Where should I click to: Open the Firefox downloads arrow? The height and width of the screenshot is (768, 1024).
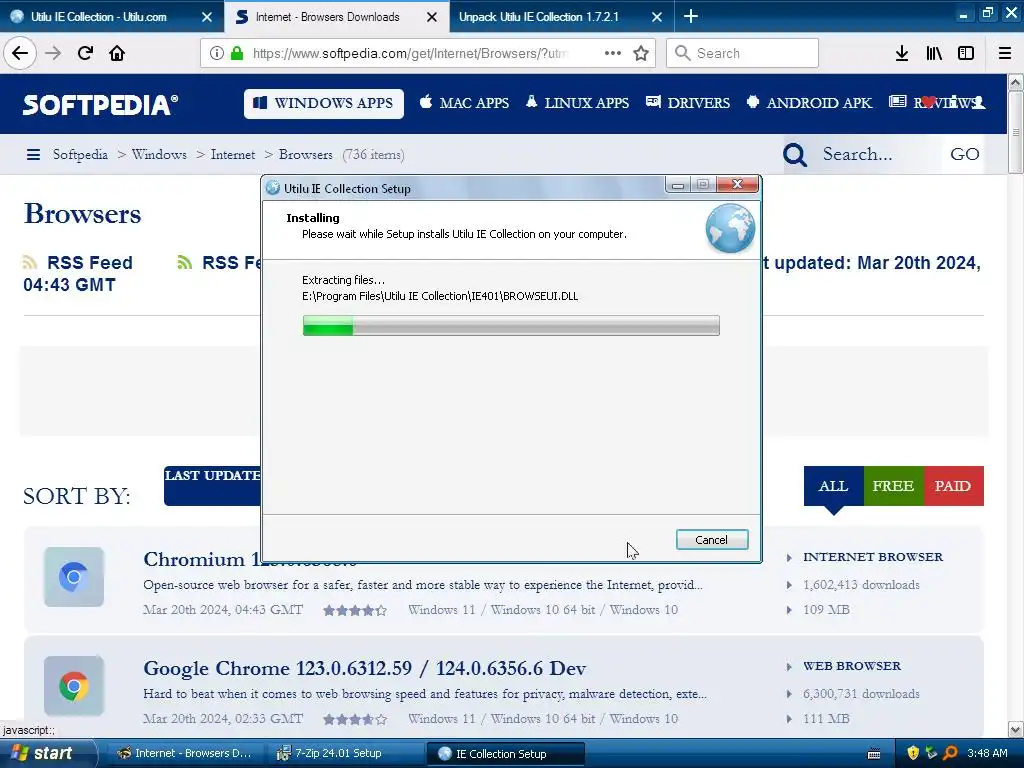coord(902,53)
